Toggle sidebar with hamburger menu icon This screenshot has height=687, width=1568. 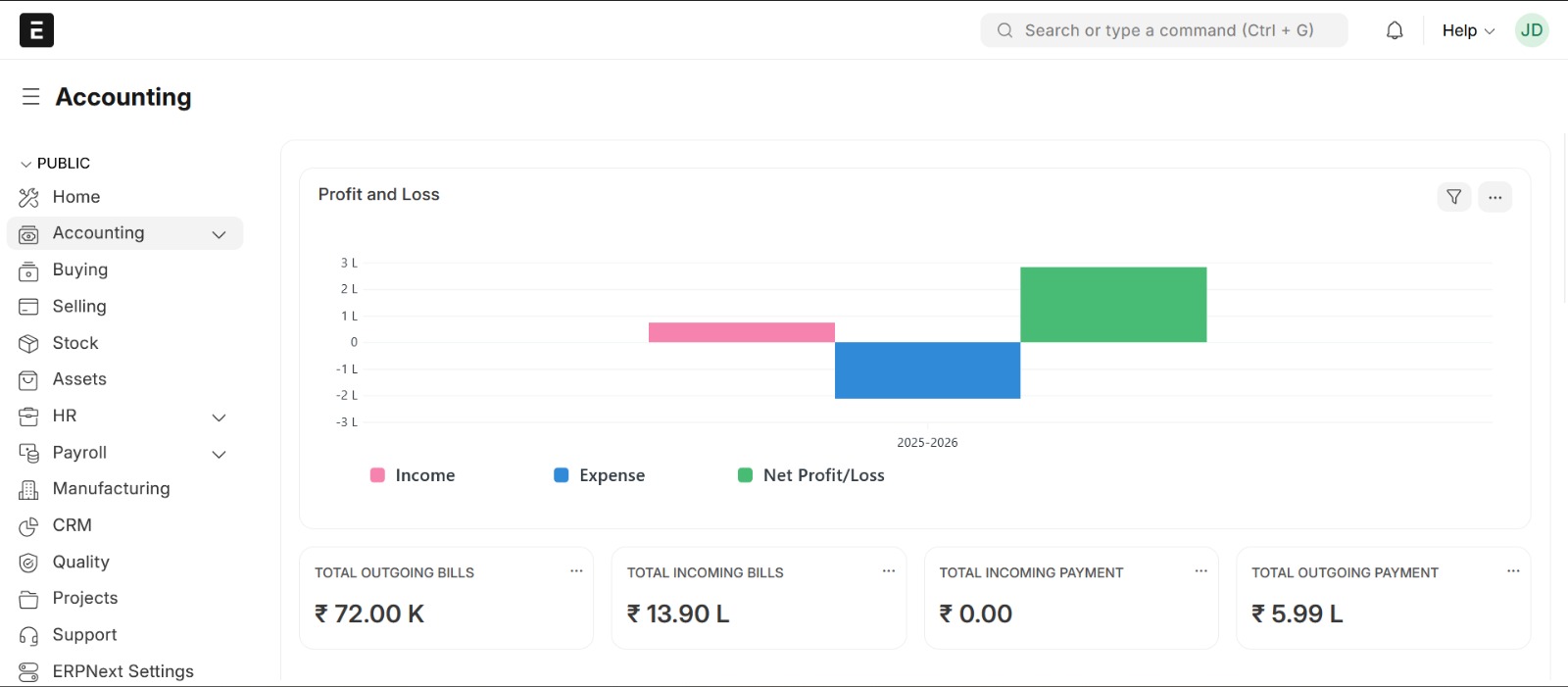pos(30,97)
